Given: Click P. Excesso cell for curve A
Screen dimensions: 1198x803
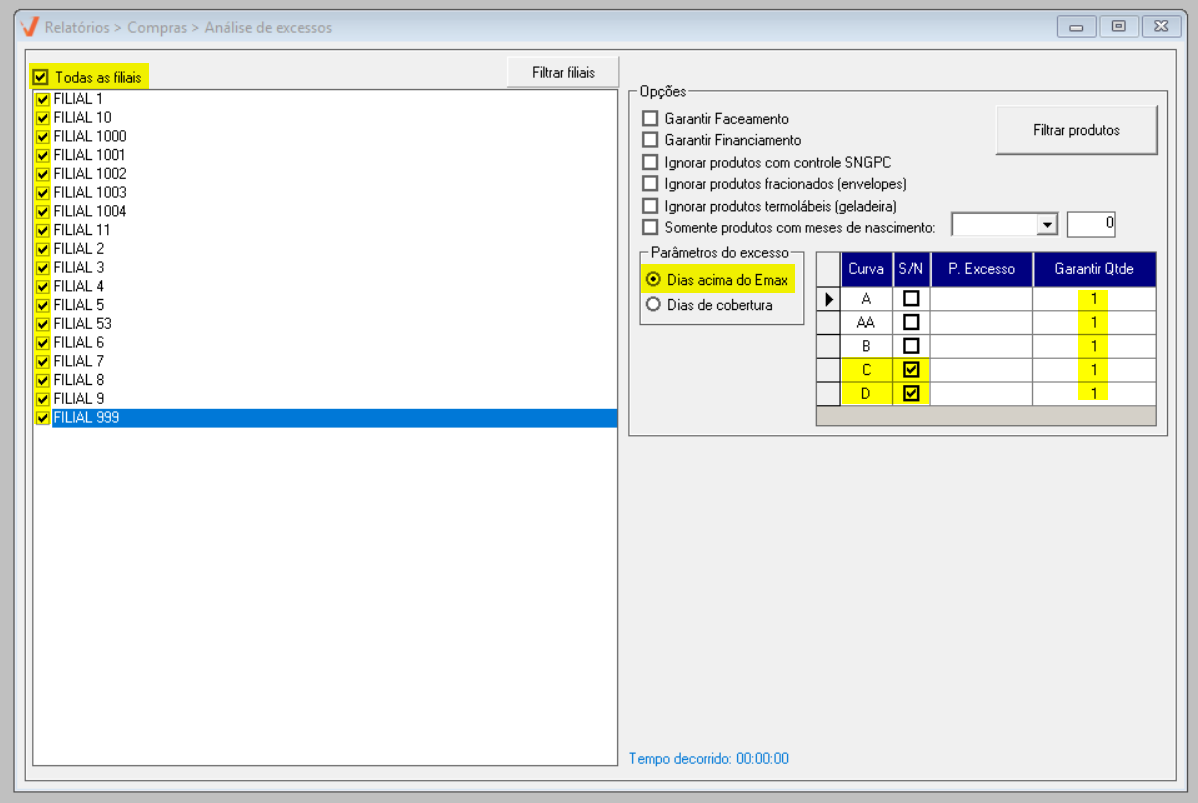Looking at the screenshot, I should pyautogui.click(x=981, y=299).
